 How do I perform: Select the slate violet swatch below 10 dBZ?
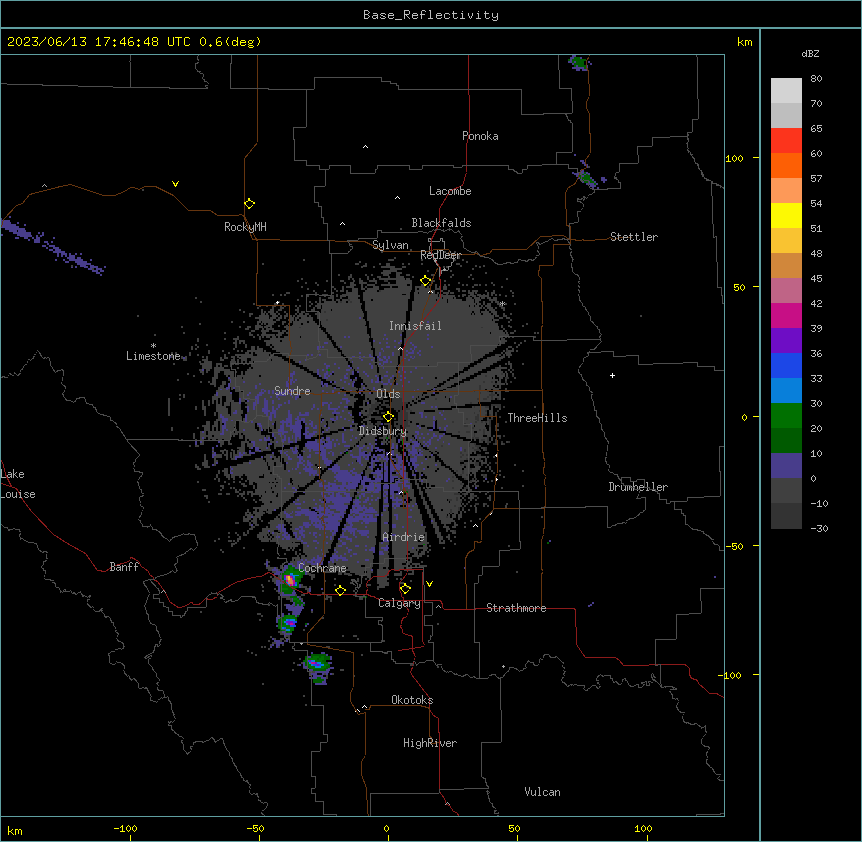pos(786,466)
